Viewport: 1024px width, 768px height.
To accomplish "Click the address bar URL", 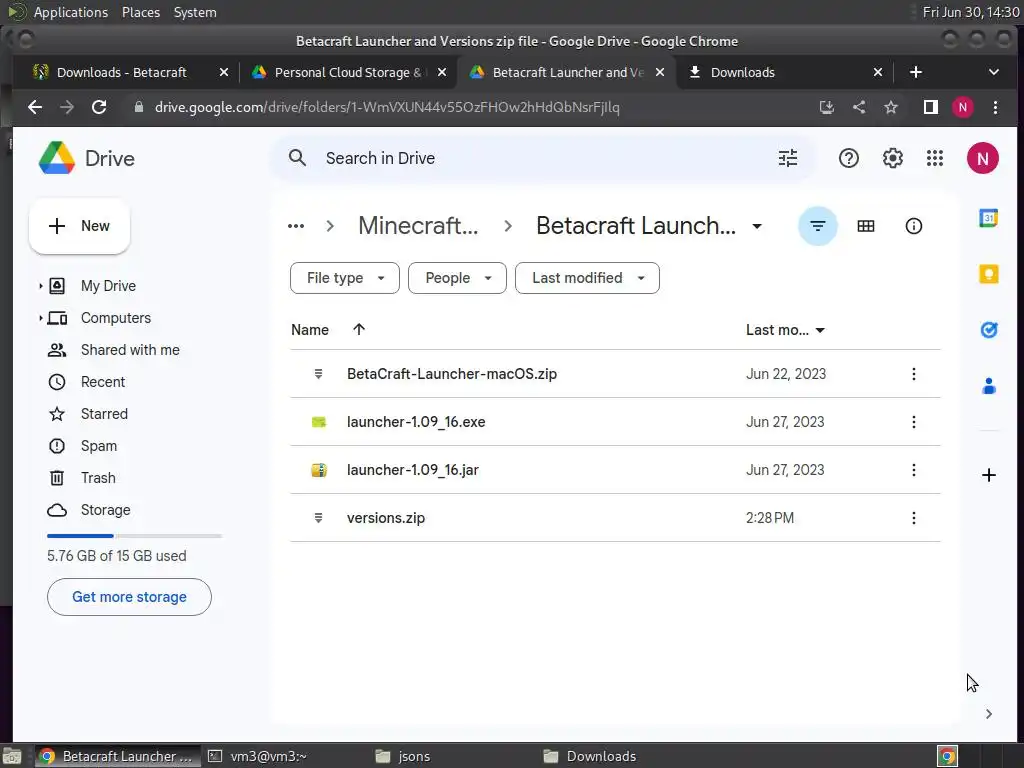I will [x=387, y=107].
